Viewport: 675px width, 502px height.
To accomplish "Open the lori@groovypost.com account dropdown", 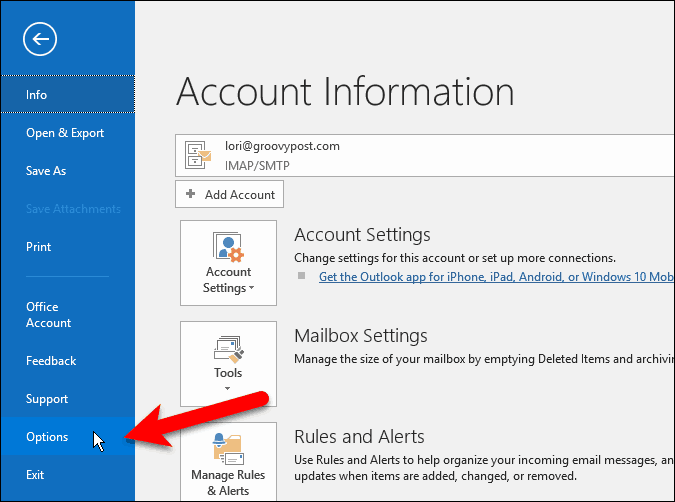I will pos(424,155).
